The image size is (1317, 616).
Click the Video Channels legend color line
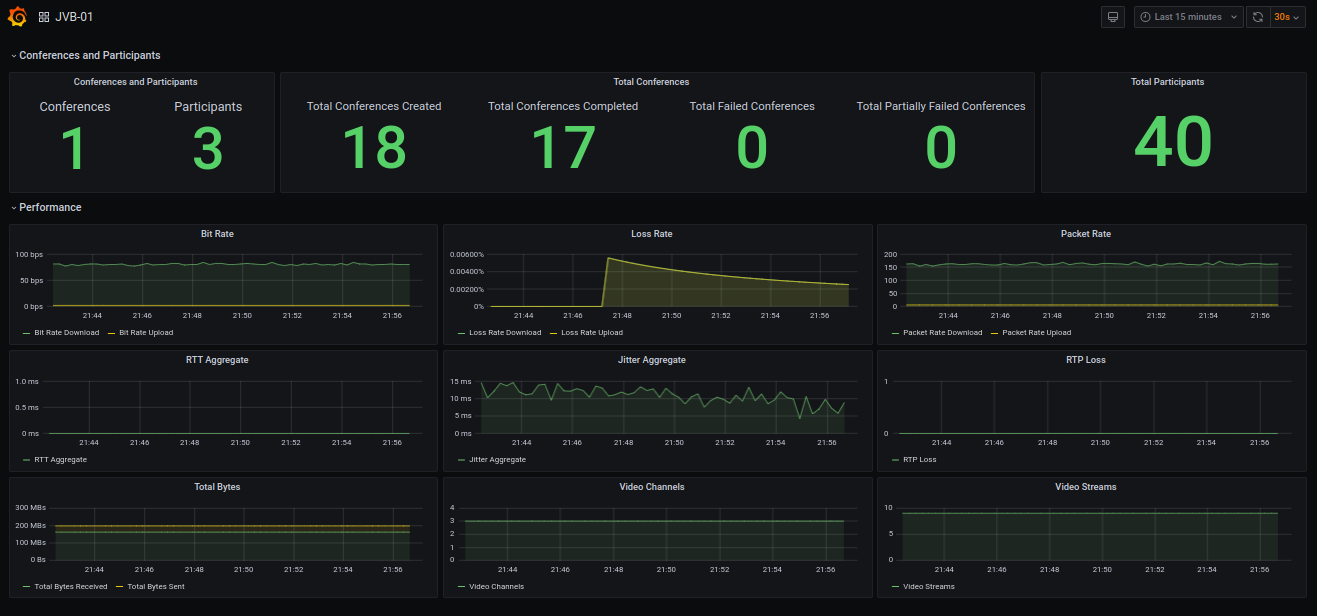pos(461,587)
